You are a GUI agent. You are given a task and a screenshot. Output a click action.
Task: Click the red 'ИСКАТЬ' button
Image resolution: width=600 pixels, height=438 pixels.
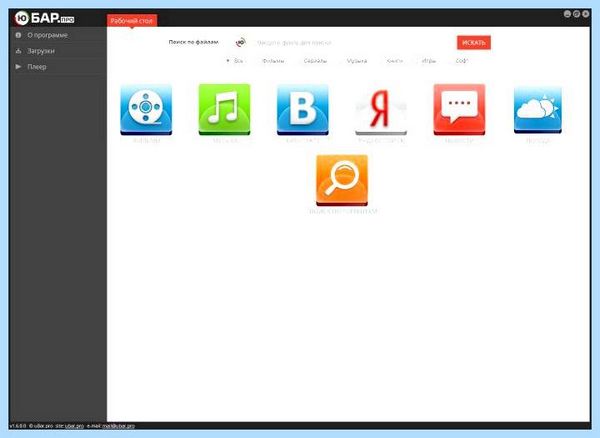(x=474, y=42)
